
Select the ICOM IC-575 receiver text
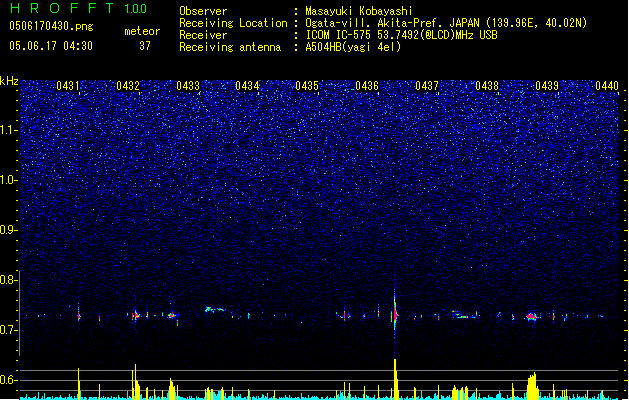(x=401, y=35)
